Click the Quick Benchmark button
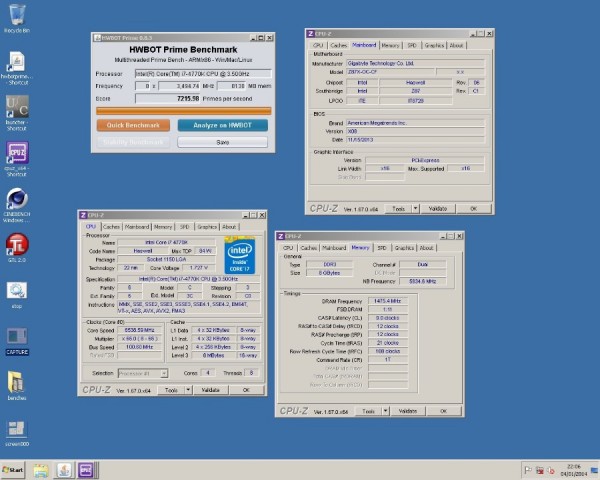 [x=133, y=125]
